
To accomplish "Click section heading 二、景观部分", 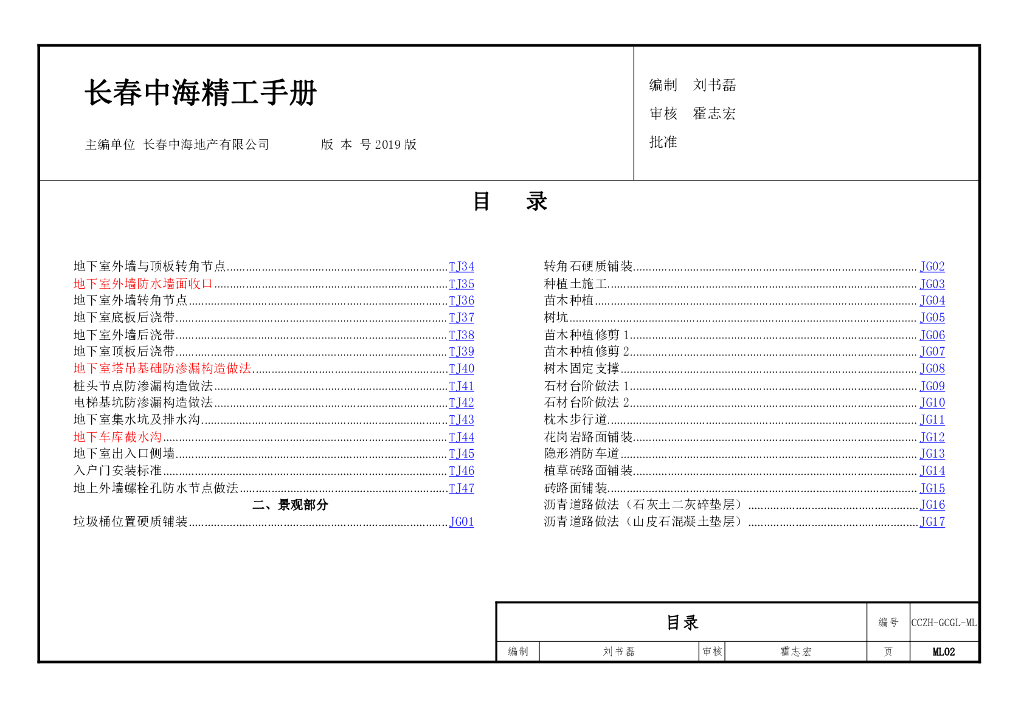I will [290, 505].
